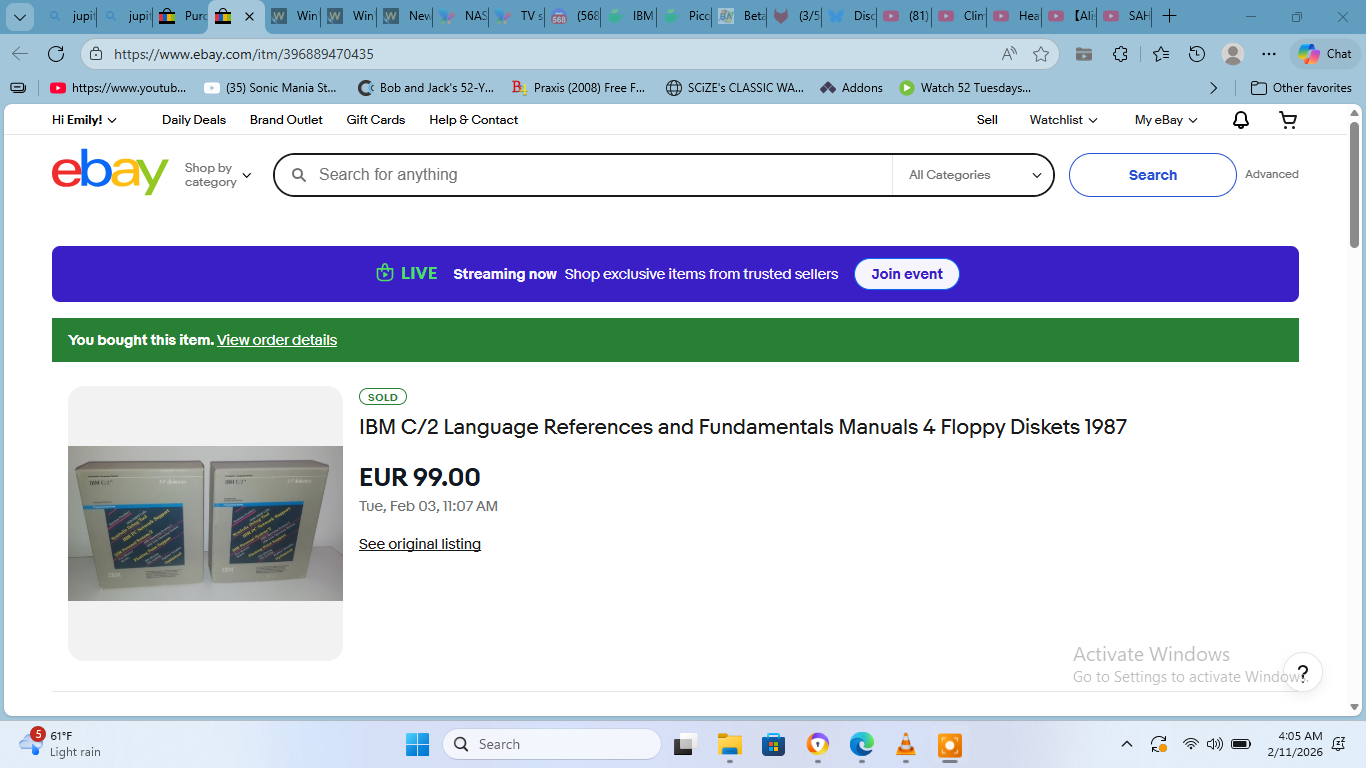
Task: Open the browser extensions icon
Action: [x=1120, y=54]
